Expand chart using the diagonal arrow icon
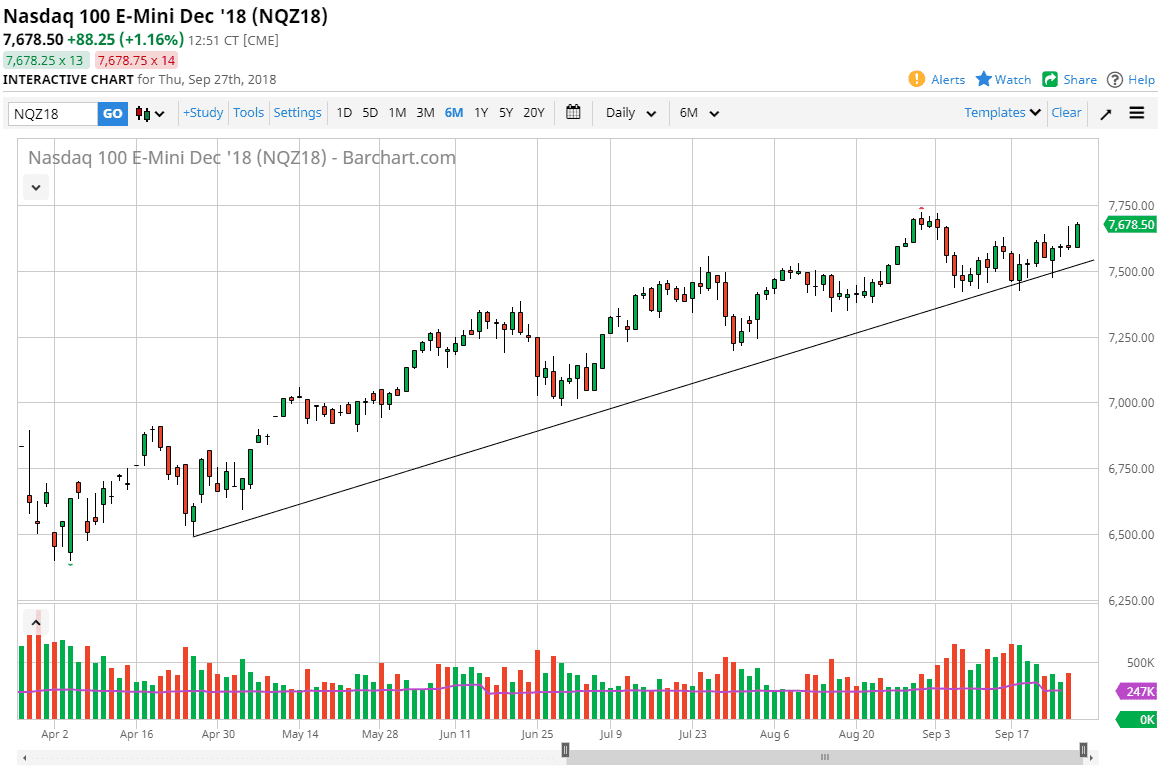The width and height of the screenshot is (1171, 772). pyautogui.click(x=1105, y=113)
